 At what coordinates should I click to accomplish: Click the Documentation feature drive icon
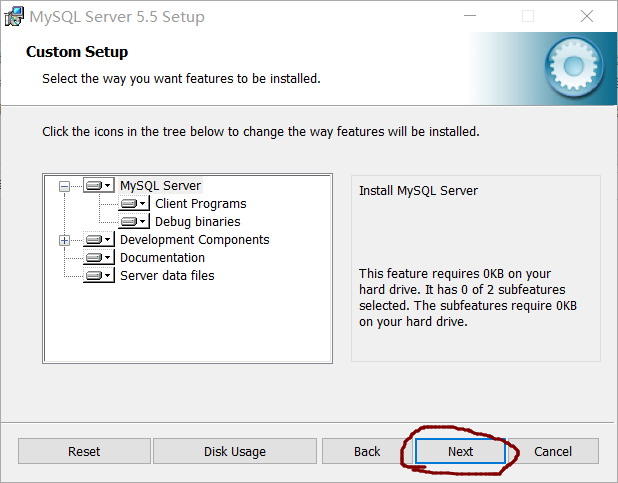coord(98,258)
